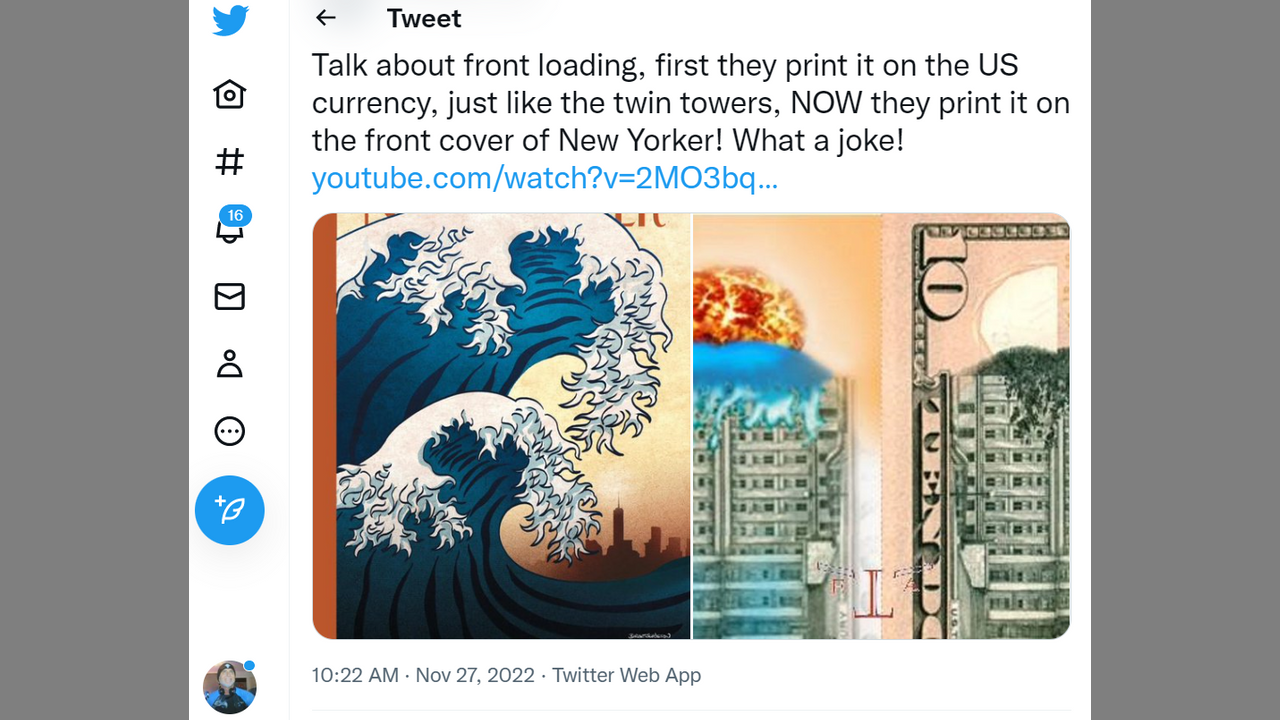Viewport: 1280px width, 720px height.
Task: Open the youtube.com/watch link
Action: tap(545, 178)
